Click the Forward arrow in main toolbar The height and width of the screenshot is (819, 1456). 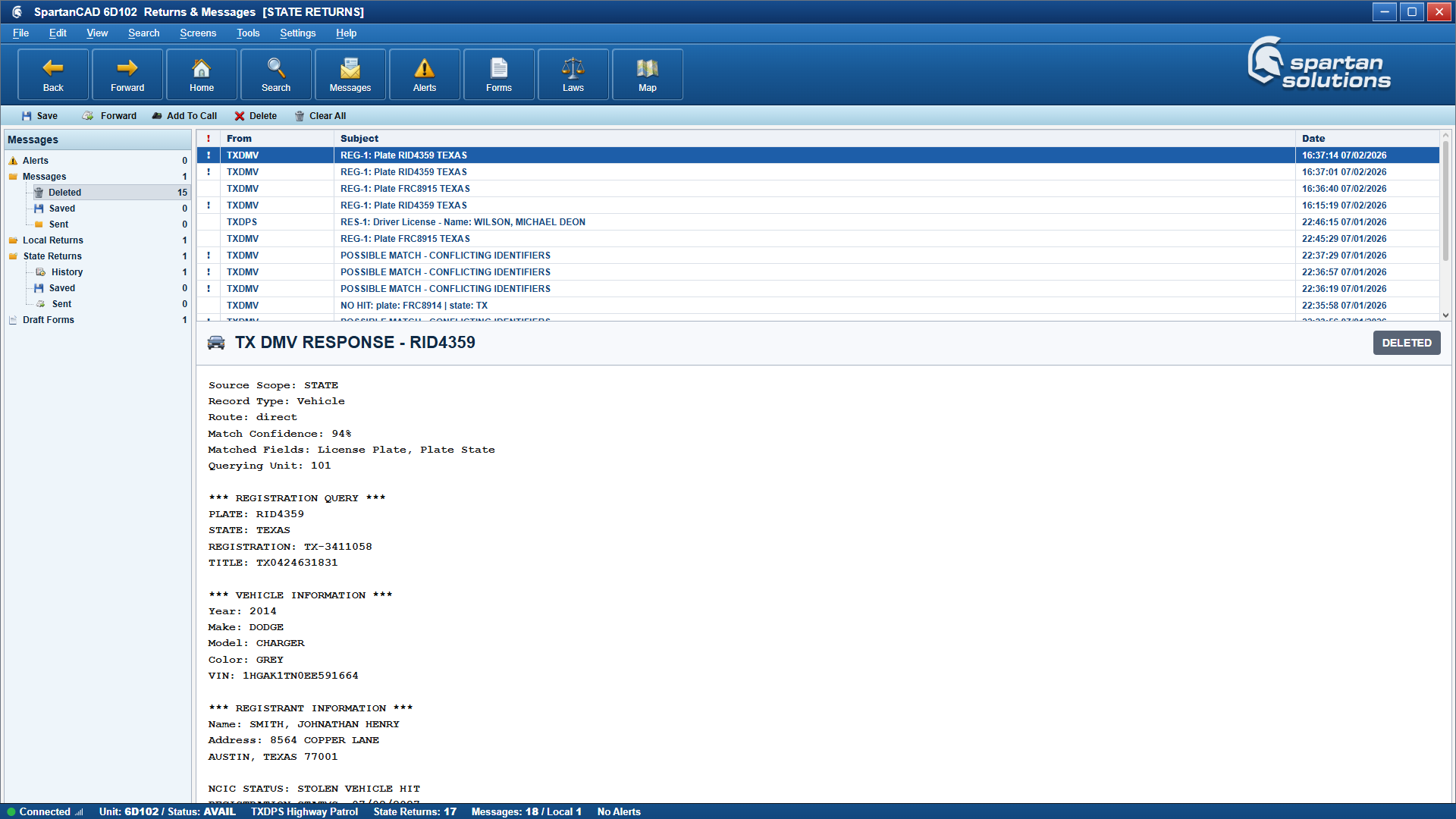(127, 74)
